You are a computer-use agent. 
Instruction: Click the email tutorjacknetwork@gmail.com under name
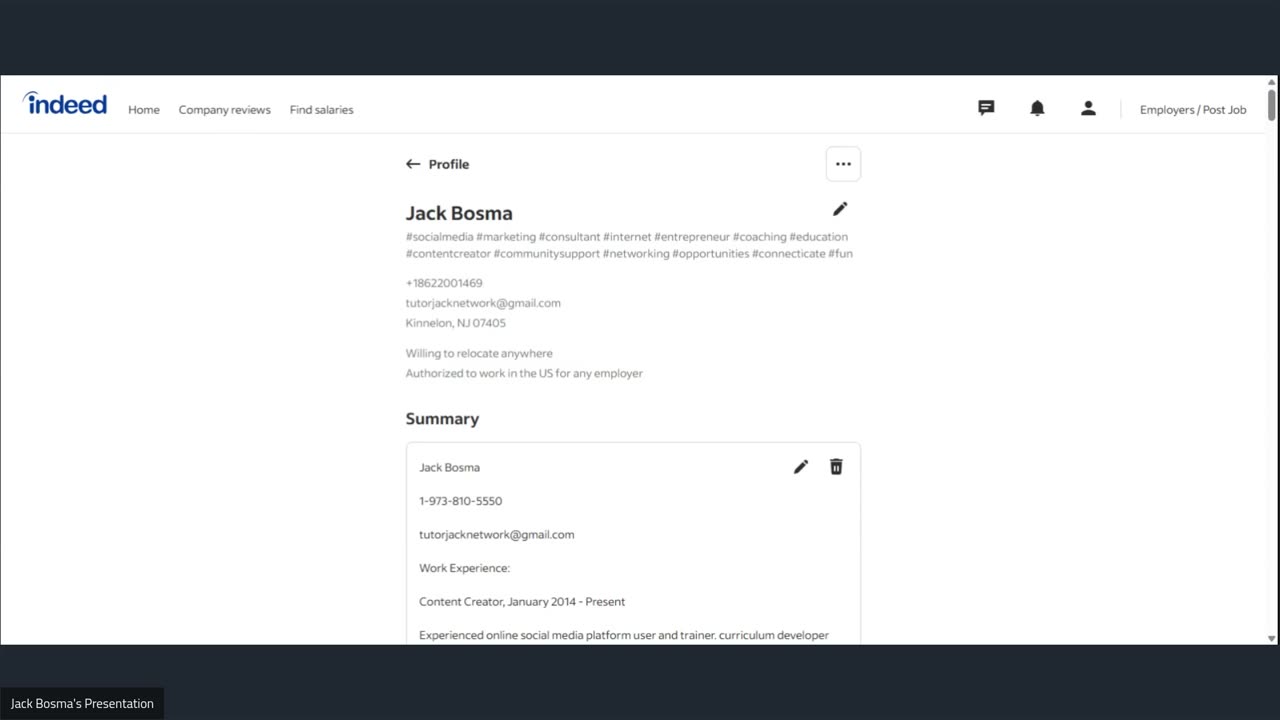coord(483,303)
